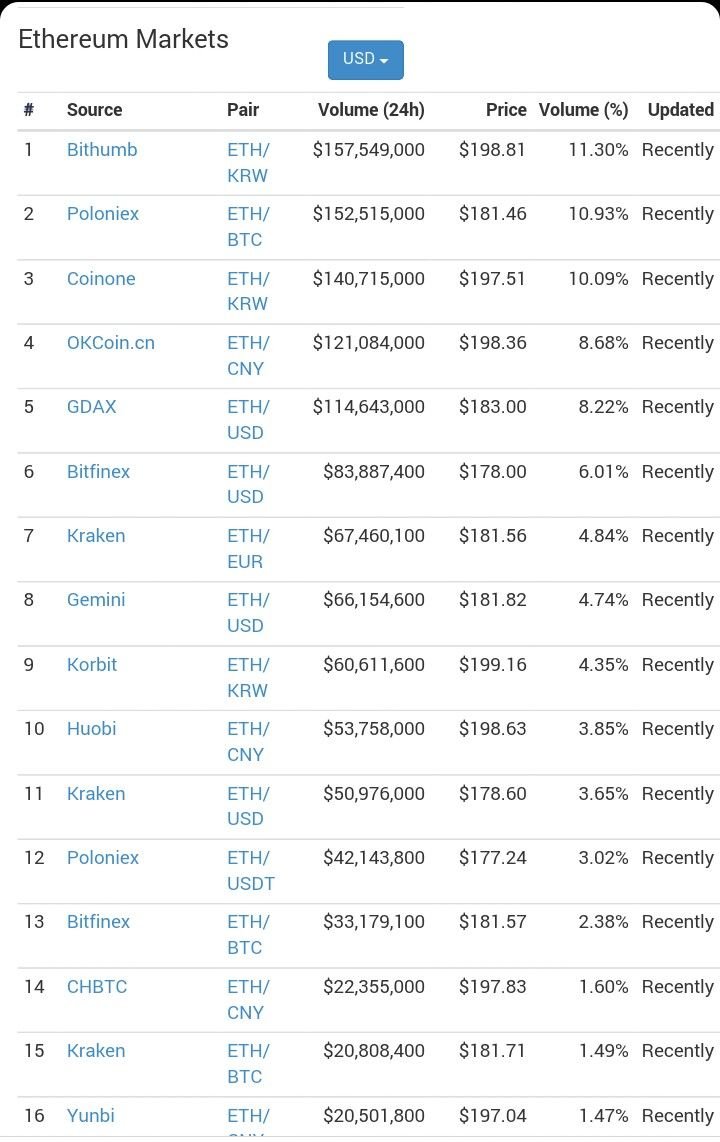This screenshot has height=1142, width=720.
Task: Open Poloniex ETH/BTC pair link
Action: coord(247,227)
